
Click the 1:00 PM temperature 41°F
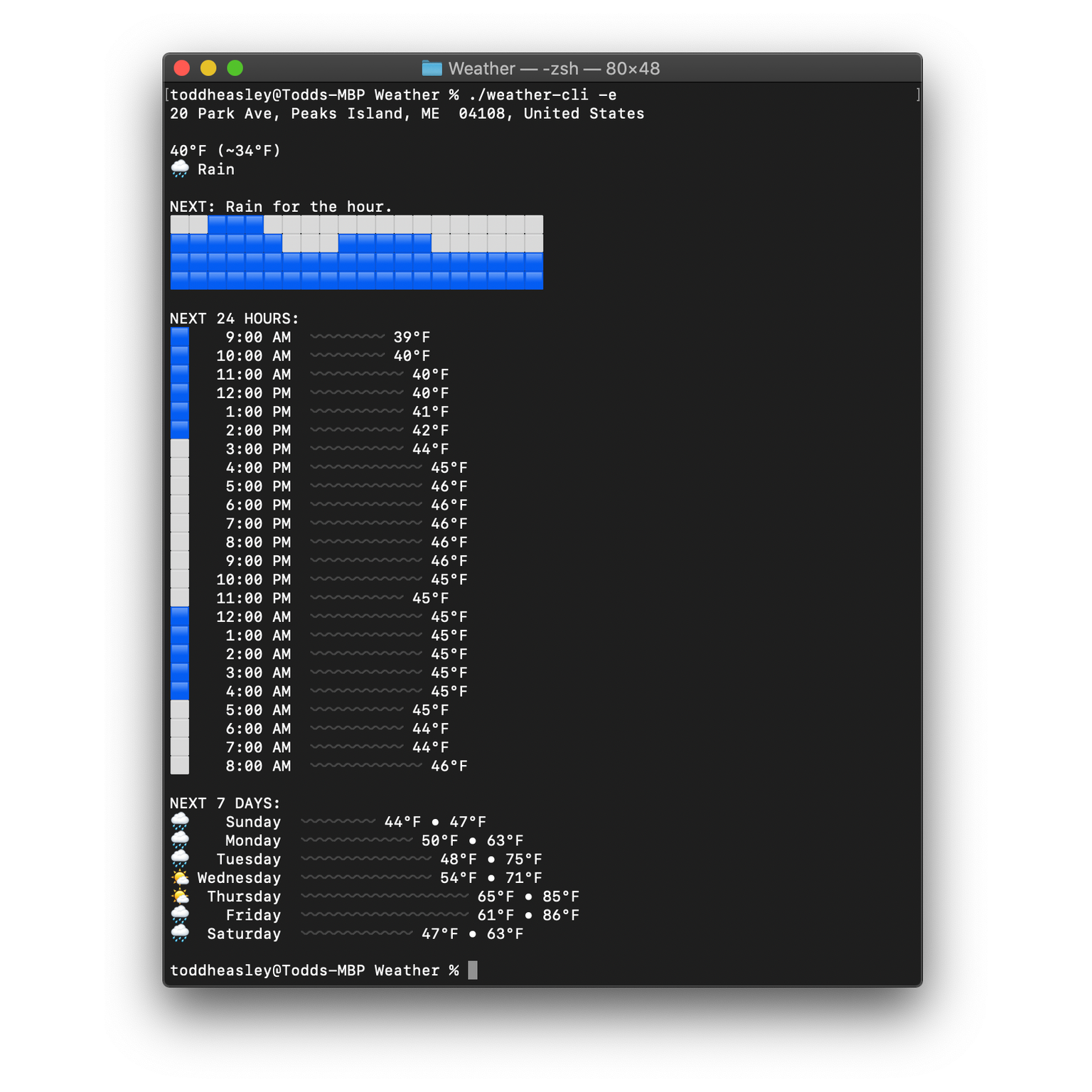(x=430, y=412)
